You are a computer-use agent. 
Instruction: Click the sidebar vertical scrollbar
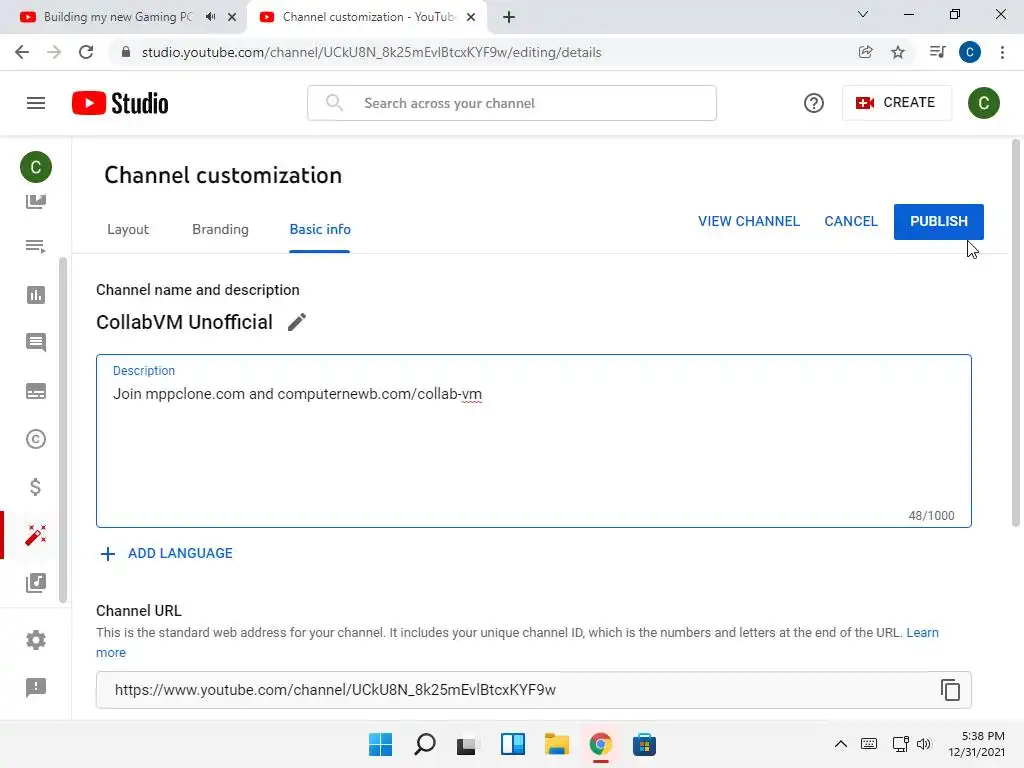(x=63, y=429)
